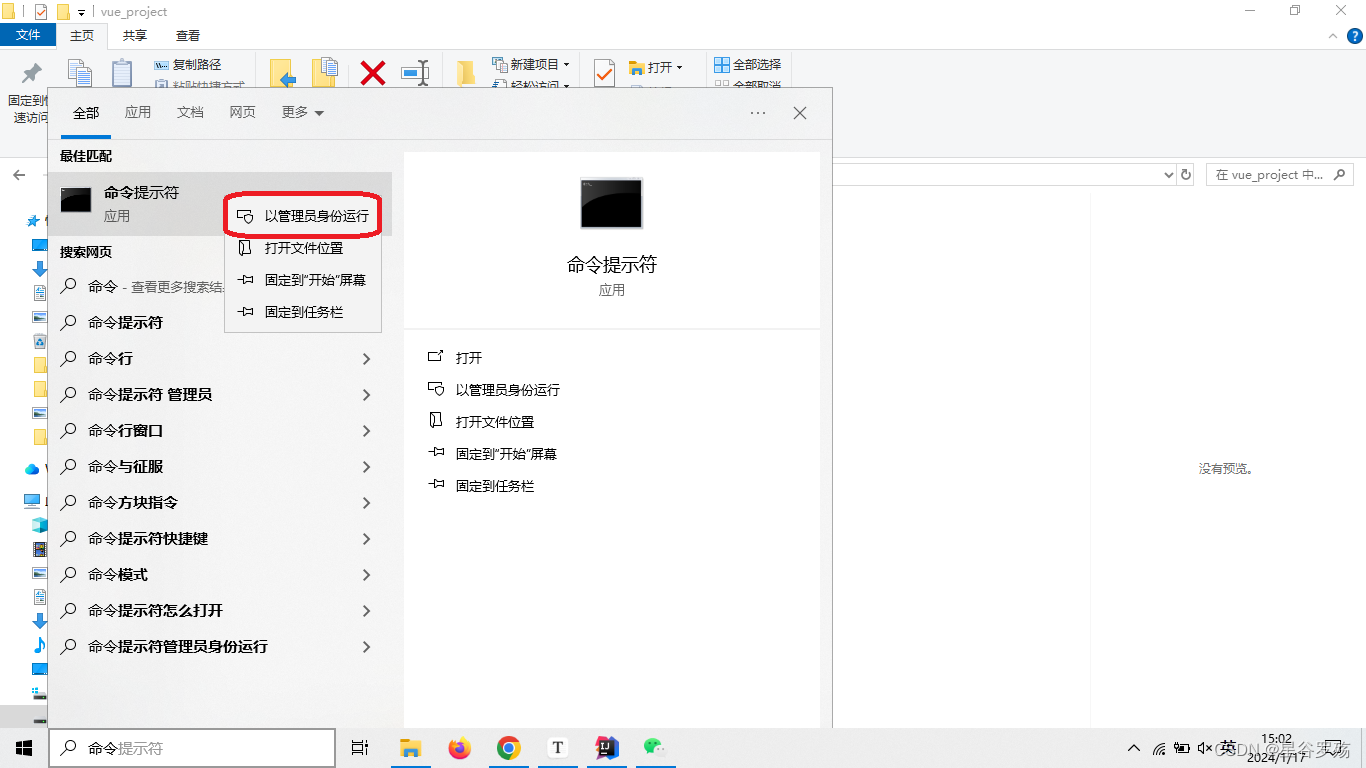Click the 打开 link in the preview panel

pos(470,357)
